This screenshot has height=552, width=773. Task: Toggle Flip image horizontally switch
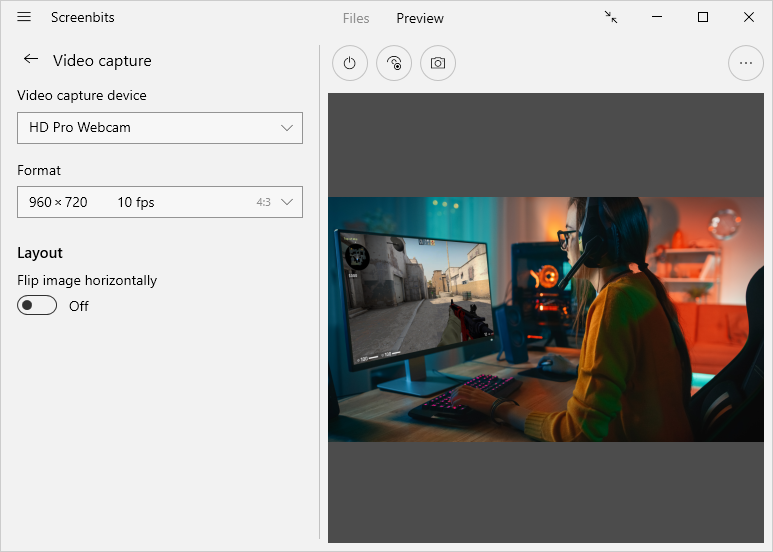tap(37, 306)
